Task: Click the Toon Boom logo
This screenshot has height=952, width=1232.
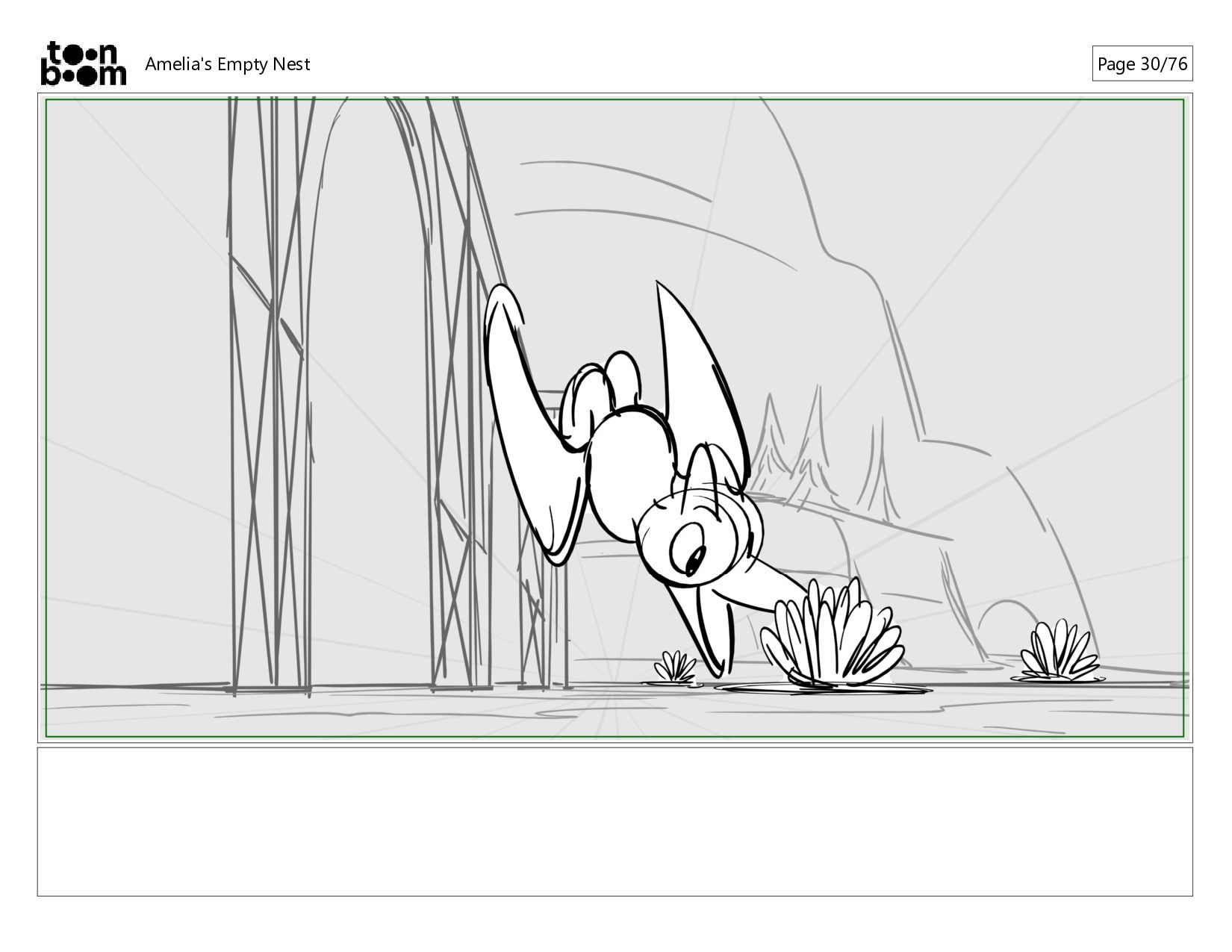Action: tap(83, 63)
